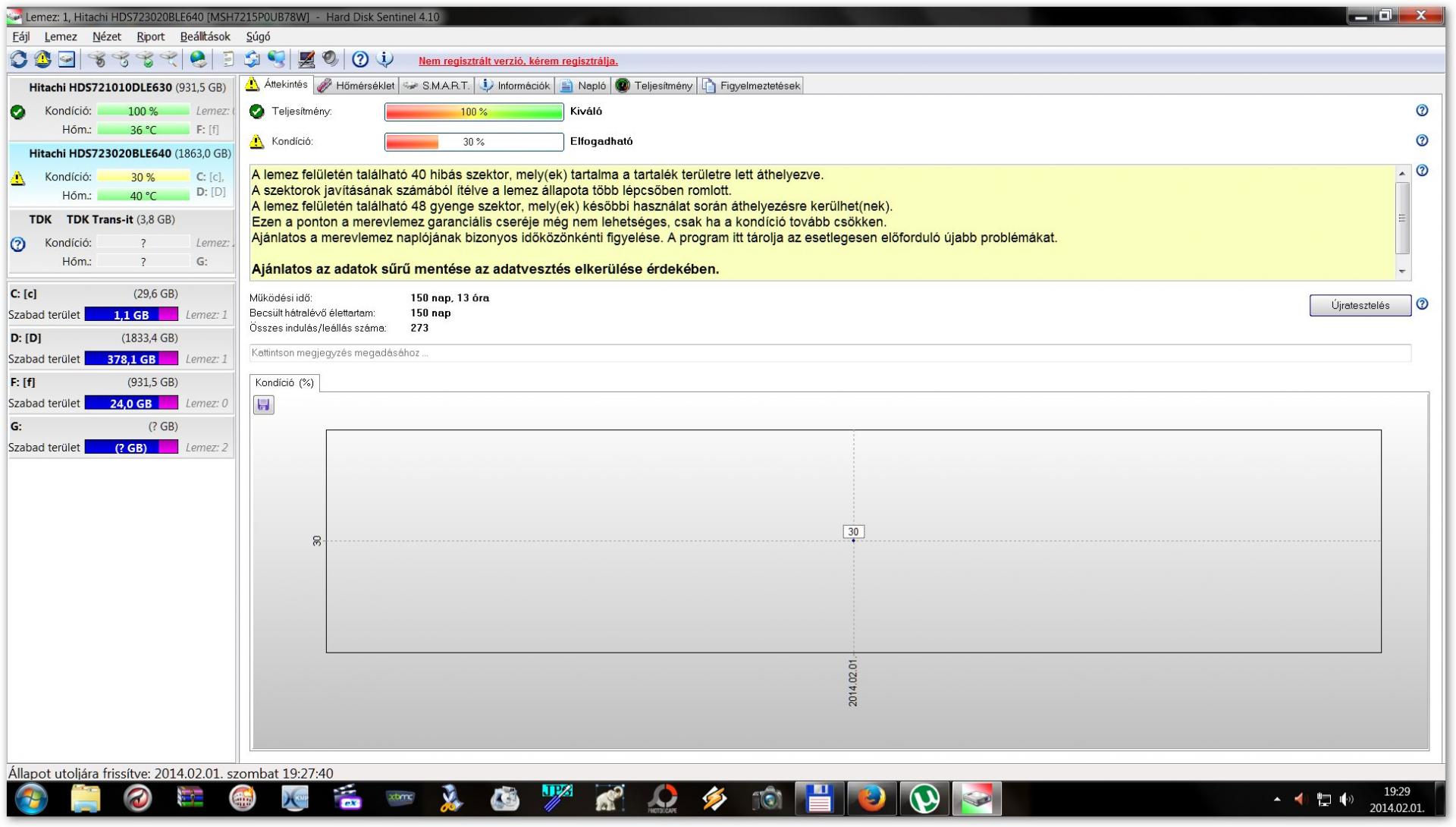Switch to the Teljesítmény tab

point(654,86)
